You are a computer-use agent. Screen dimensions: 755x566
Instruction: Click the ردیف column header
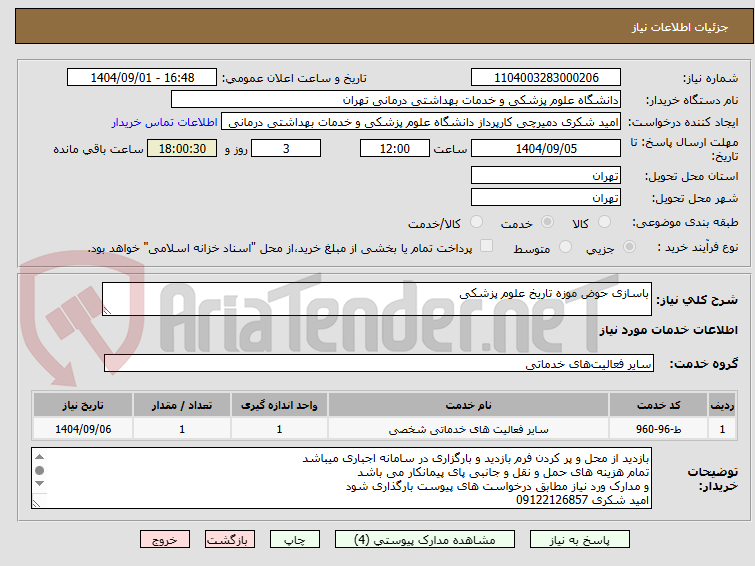722,405
